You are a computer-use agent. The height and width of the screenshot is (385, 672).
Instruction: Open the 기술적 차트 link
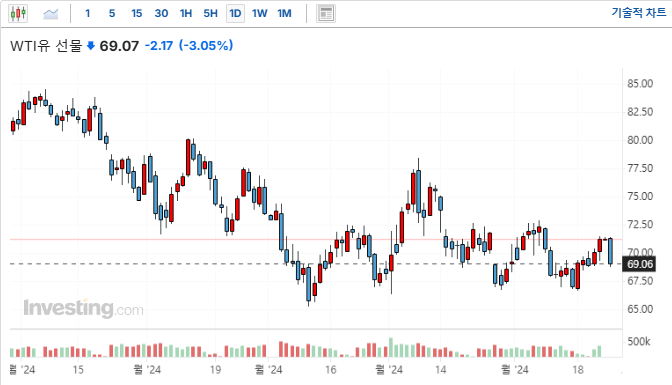tap(639, 12)
